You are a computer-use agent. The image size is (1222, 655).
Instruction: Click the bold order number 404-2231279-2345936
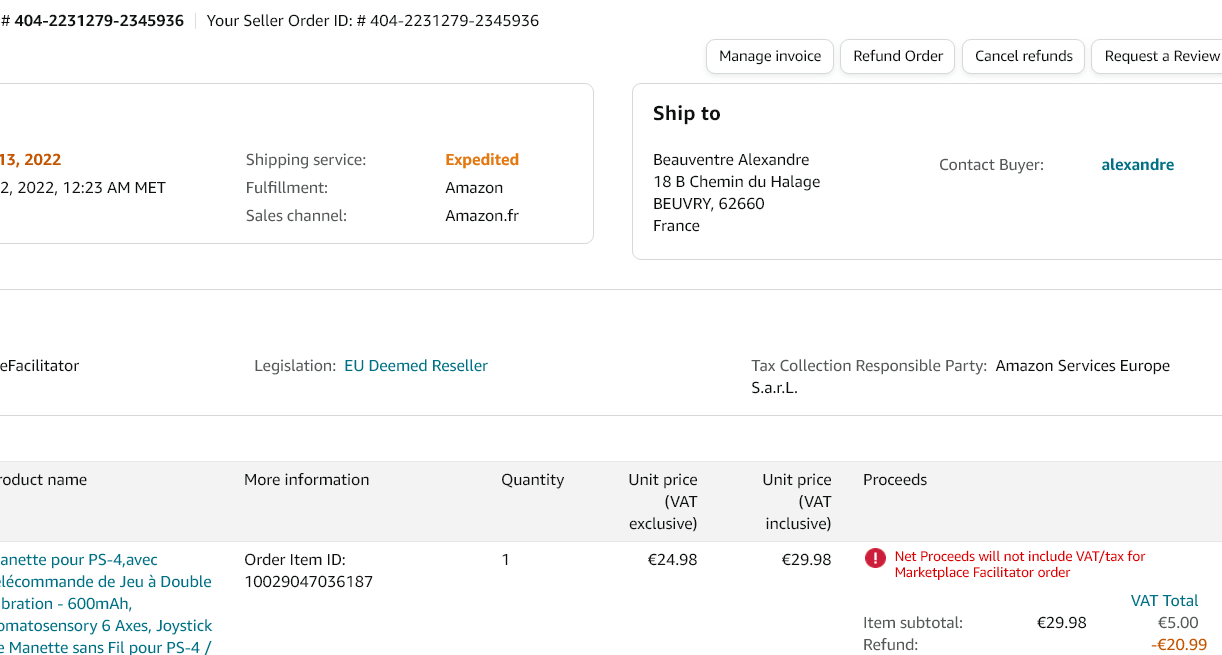tap(98, 20)
